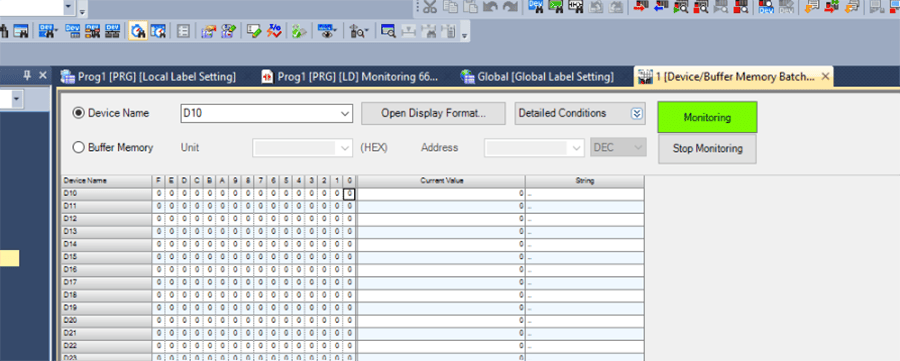Open Find Contact or Coil binoculars icon
This screenshot has width=900, height=361.
coord(576,7)
